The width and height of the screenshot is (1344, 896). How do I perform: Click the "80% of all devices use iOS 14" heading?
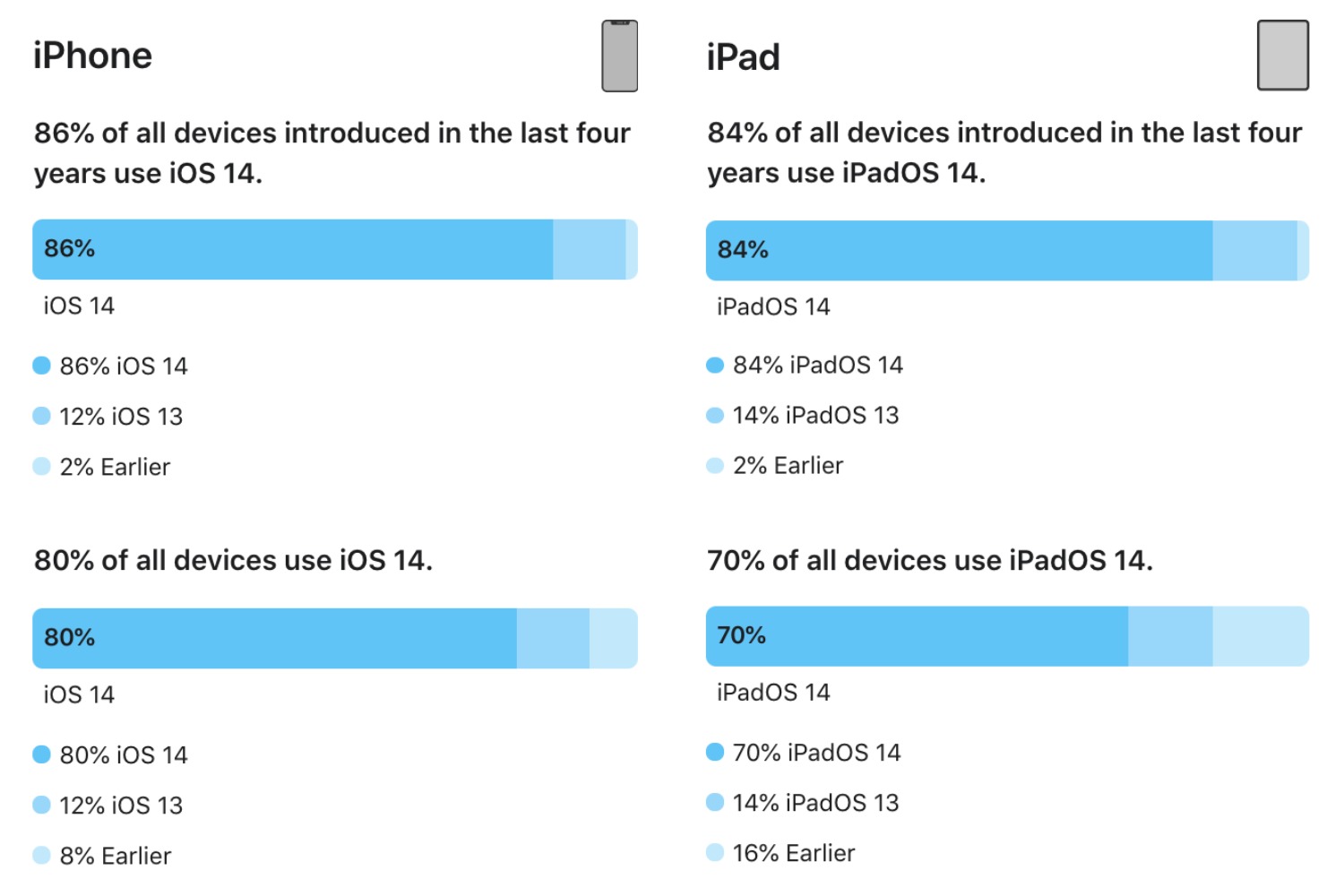pyautogui.click(x=234, y=560)
